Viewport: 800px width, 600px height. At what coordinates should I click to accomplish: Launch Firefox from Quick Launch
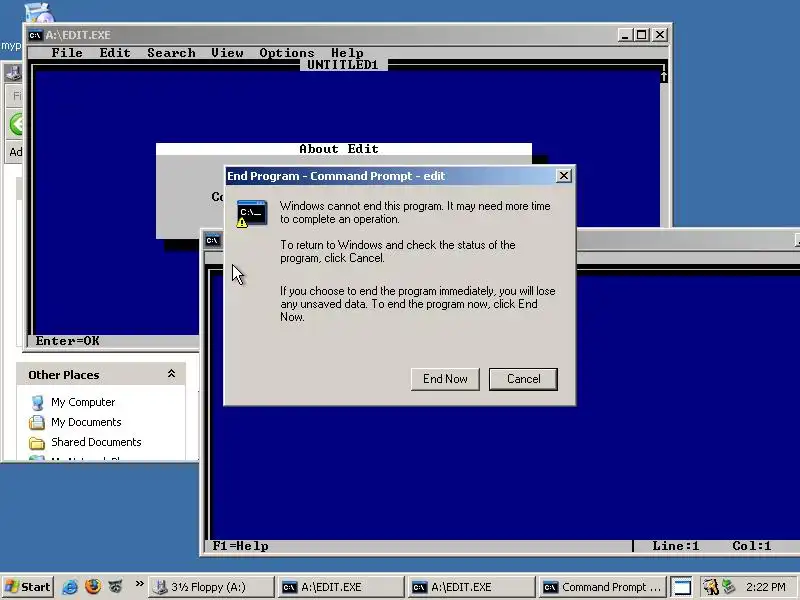(93, 587)
